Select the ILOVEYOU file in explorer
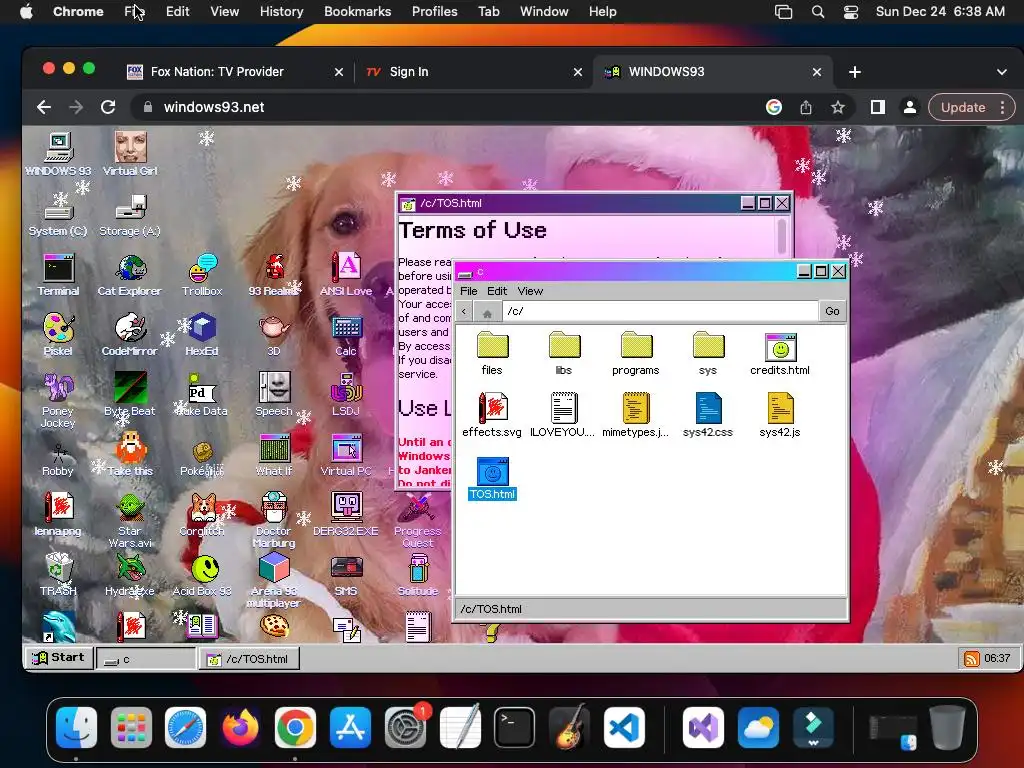Image resolution: width=1024 pixels, height=768 pixels. point(564,415)
